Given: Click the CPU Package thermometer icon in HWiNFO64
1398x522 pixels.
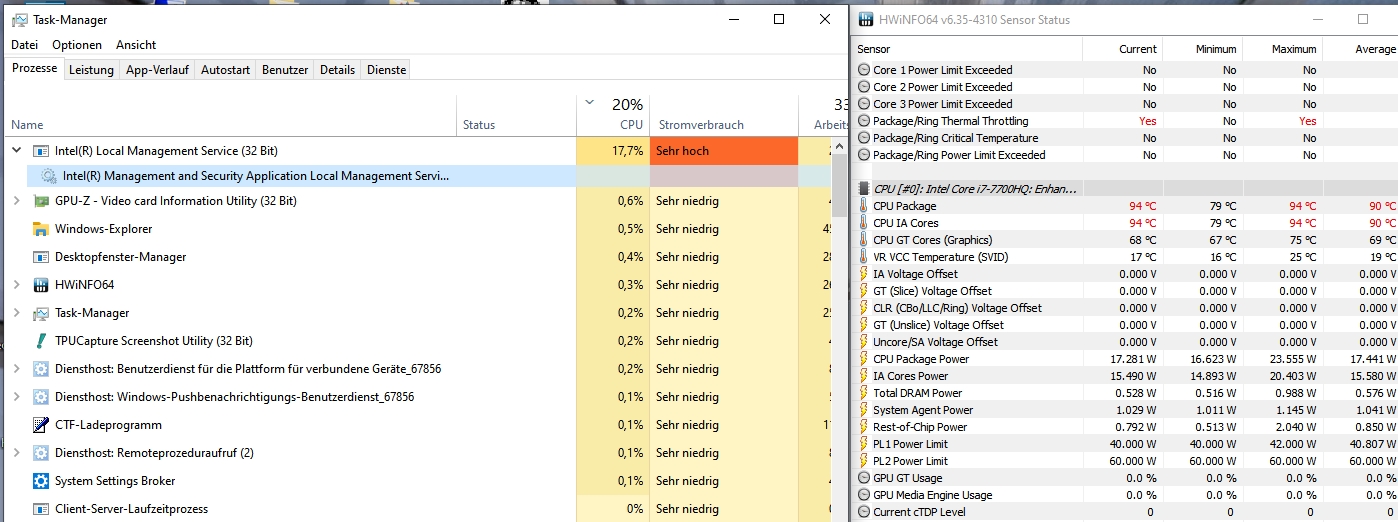Looking at the screenshot, I should pos(864,206).
